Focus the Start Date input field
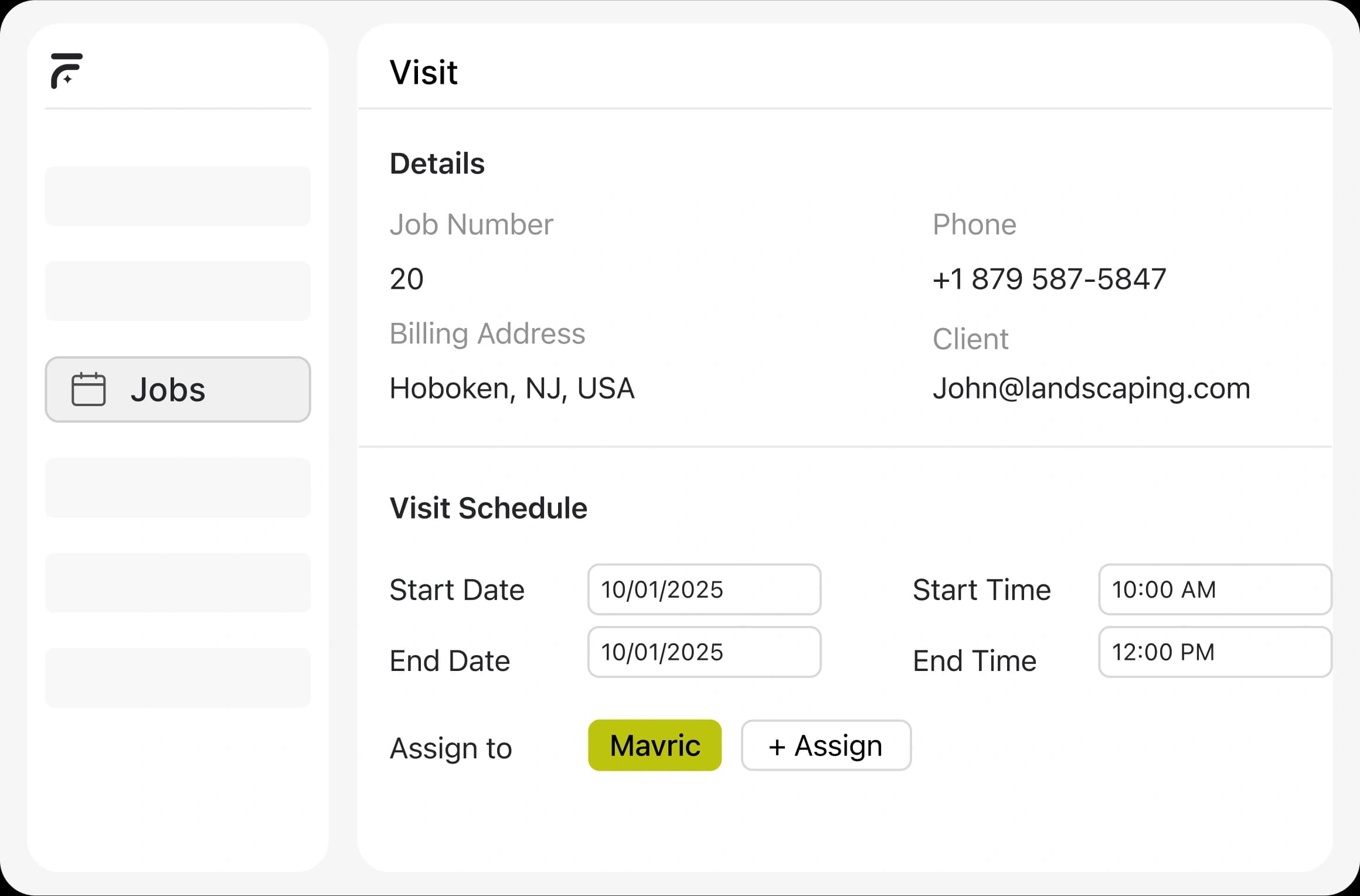Screen dimensions: 1360x896 tap(703, 590)
